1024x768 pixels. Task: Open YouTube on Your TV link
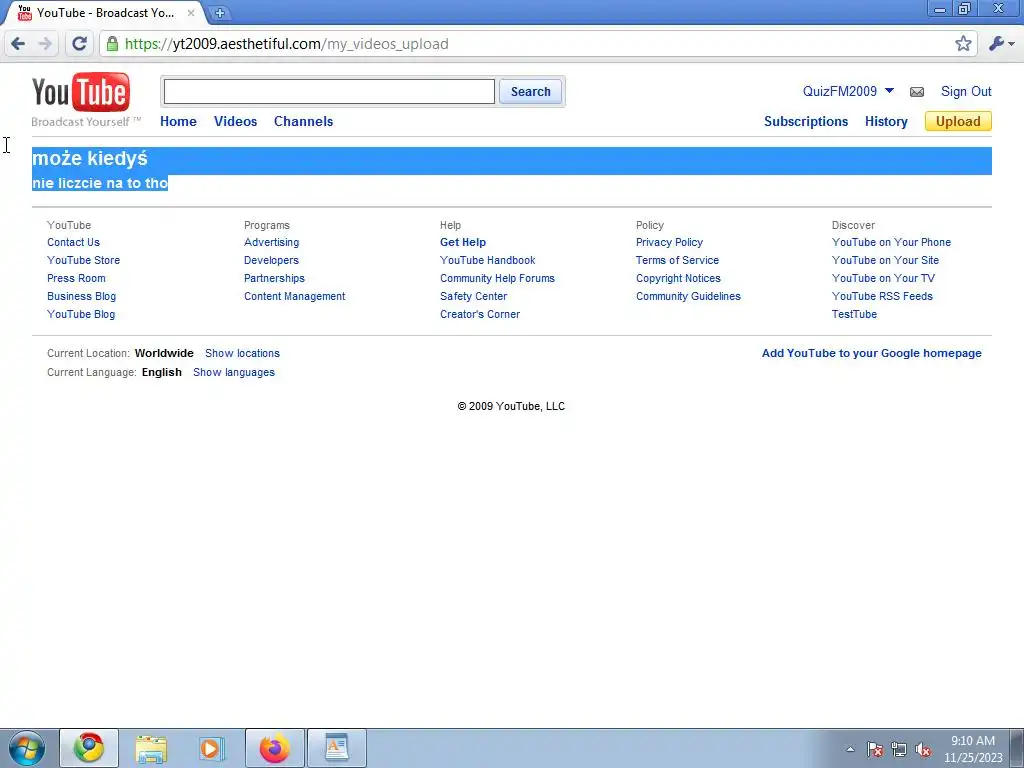pos(884,278)
